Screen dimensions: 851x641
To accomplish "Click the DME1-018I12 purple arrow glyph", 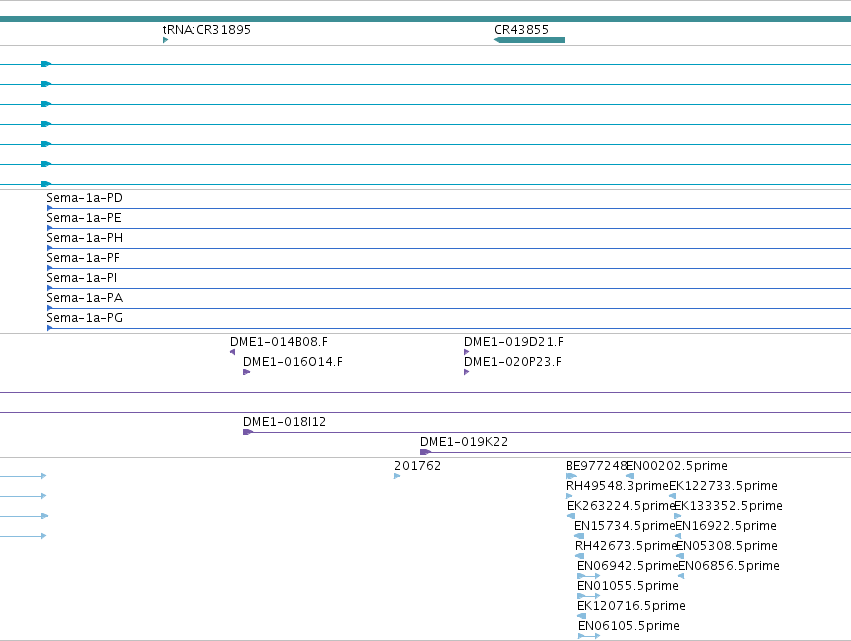I will (248, 432).
